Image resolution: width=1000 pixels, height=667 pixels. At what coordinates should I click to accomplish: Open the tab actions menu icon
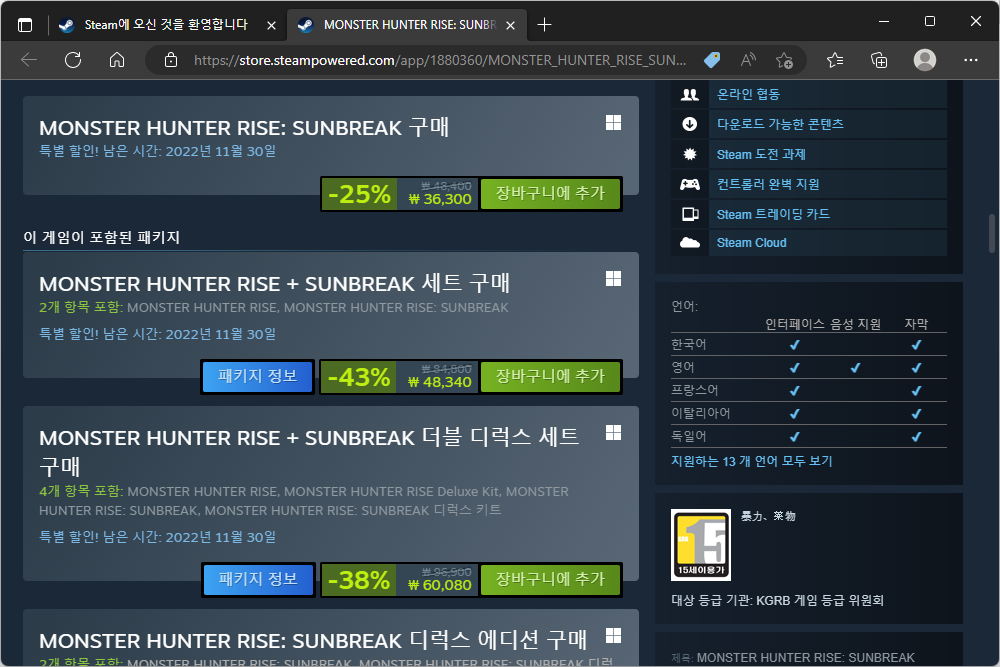(x=25, y=25)
